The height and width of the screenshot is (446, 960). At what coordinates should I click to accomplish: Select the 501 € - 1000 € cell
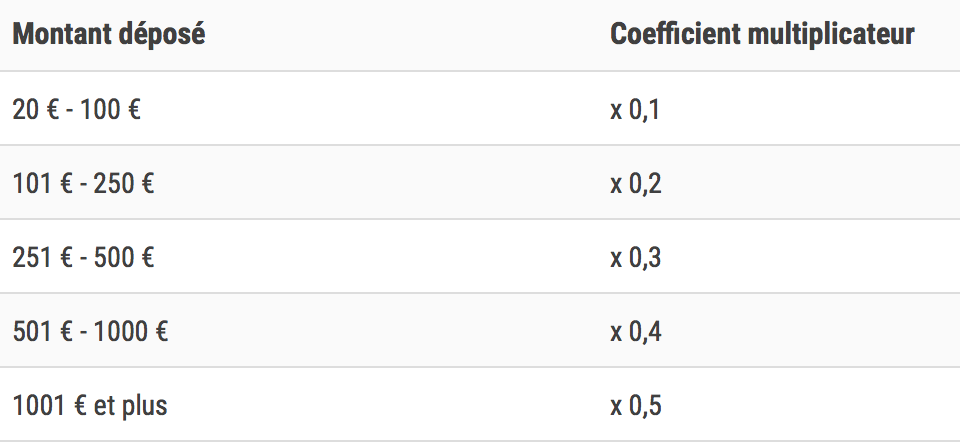(x=90, y=331)
